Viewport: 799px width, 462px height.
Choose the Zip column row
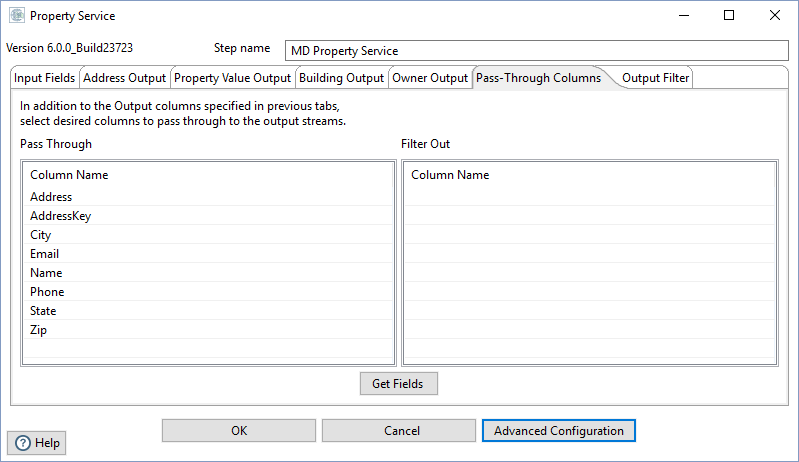(x=39, y=330)
